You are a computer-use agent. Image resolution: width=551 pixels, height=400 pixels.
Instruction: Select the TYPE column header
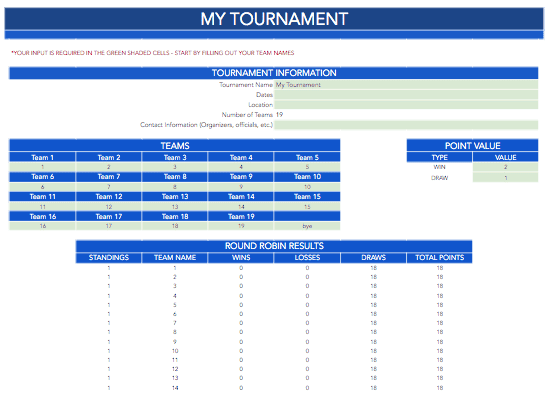point(439,157)
